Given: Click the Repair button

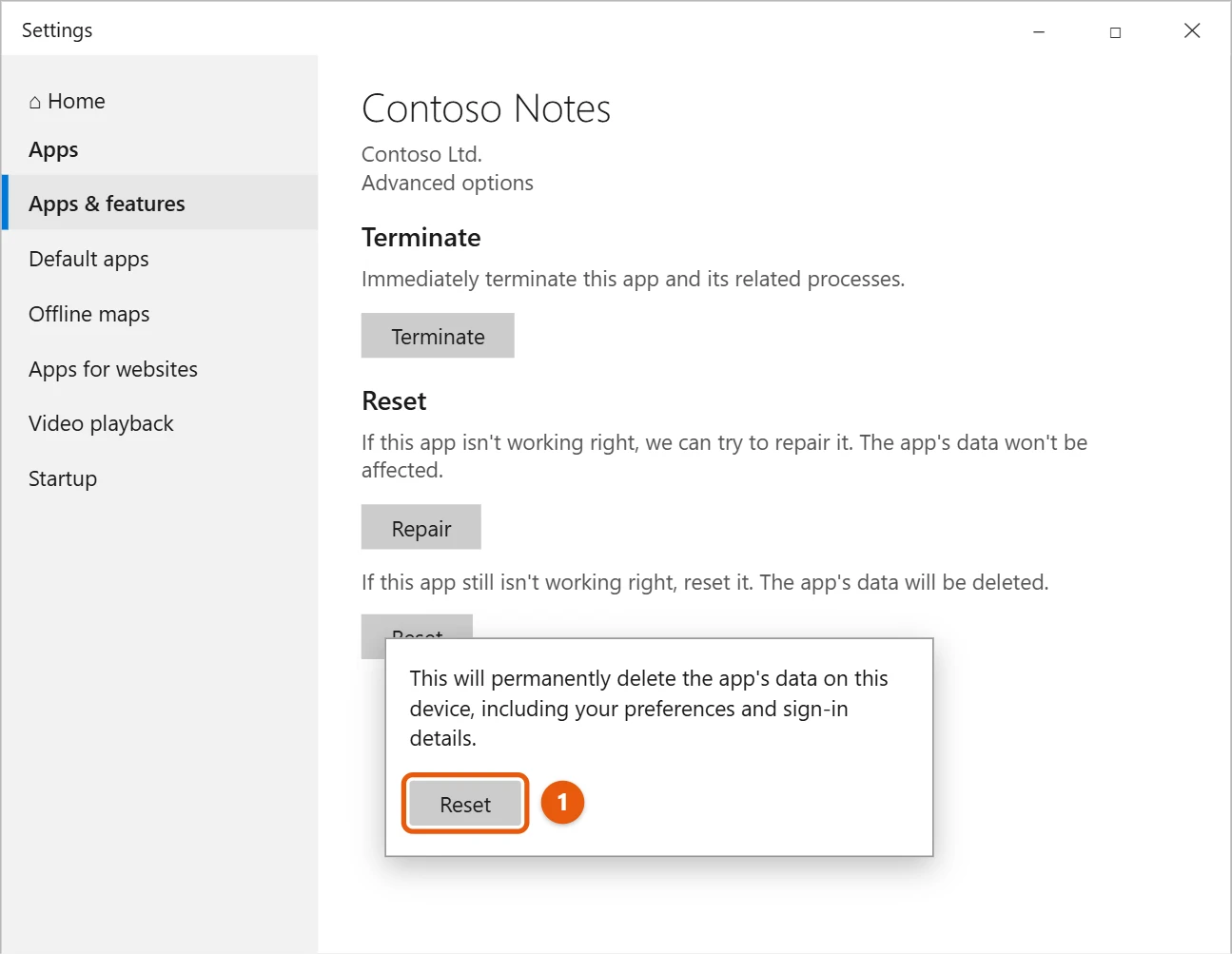Looking at the screenshot, I should tap(421, 527).
